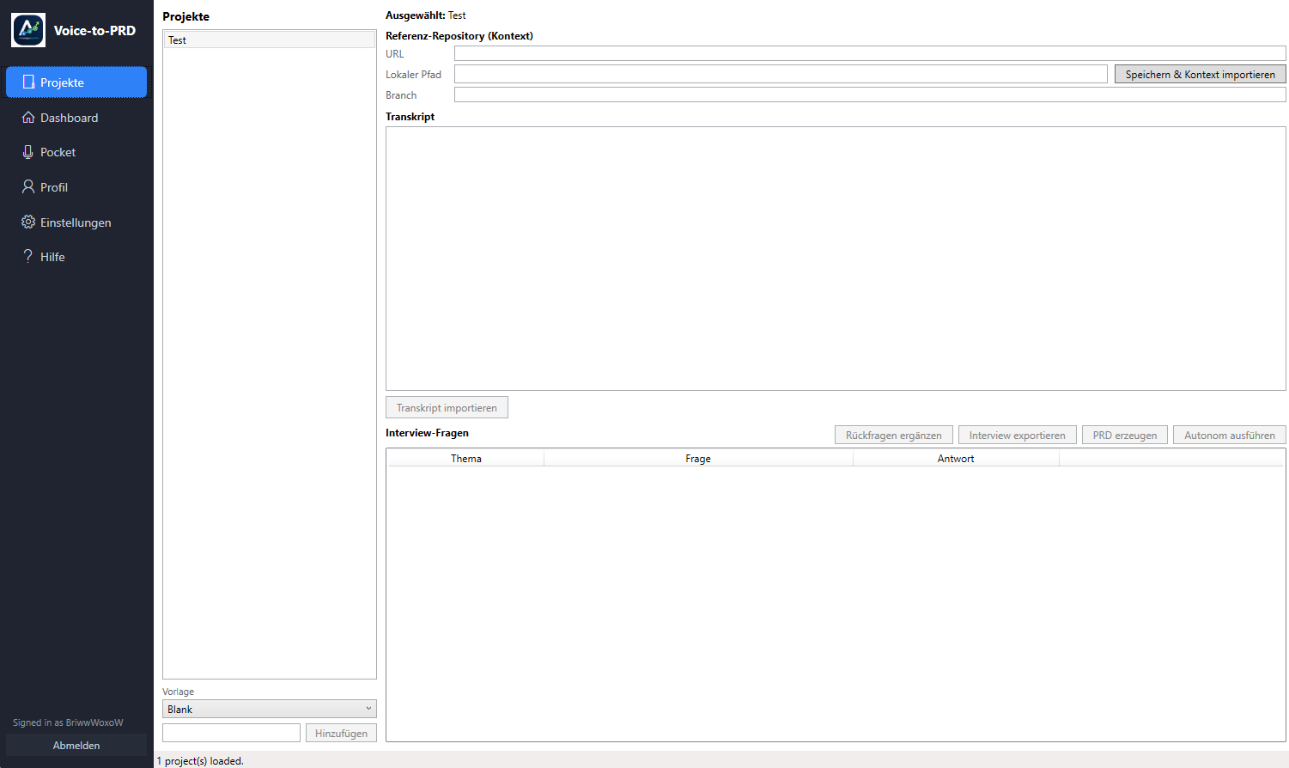The height and width of the screenshot is (768, 1289).
Task: Click Transkript importieren button
Action: pyautogui.click(x=447, y=408)
